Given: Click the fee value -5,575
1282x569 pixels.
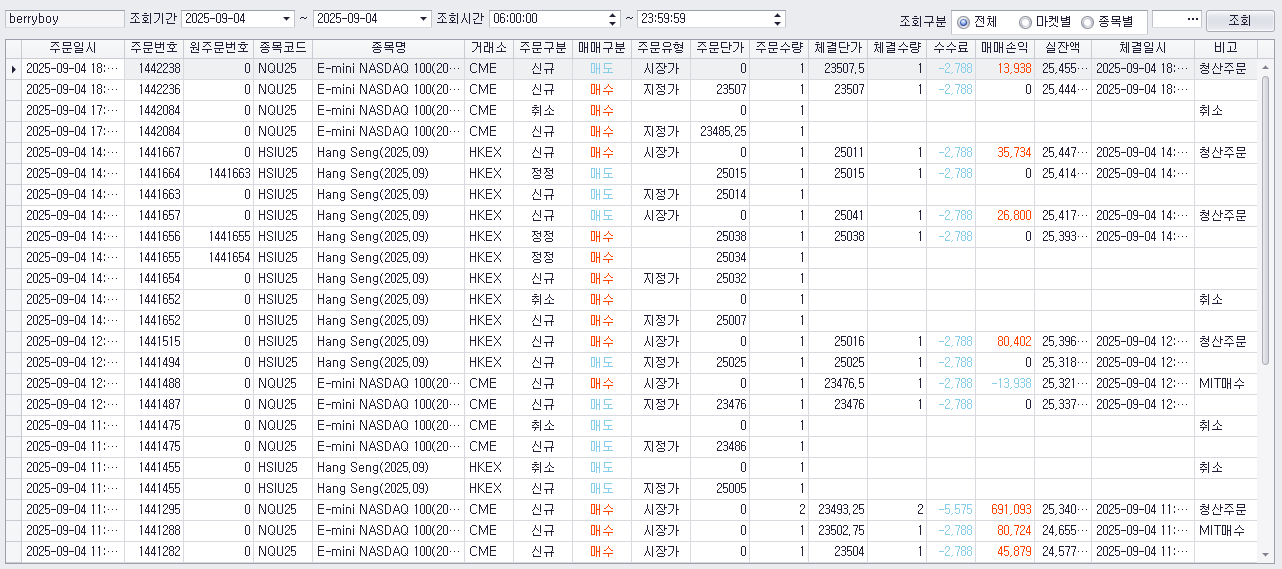Looking at the screenshot, I should [955, 510].
